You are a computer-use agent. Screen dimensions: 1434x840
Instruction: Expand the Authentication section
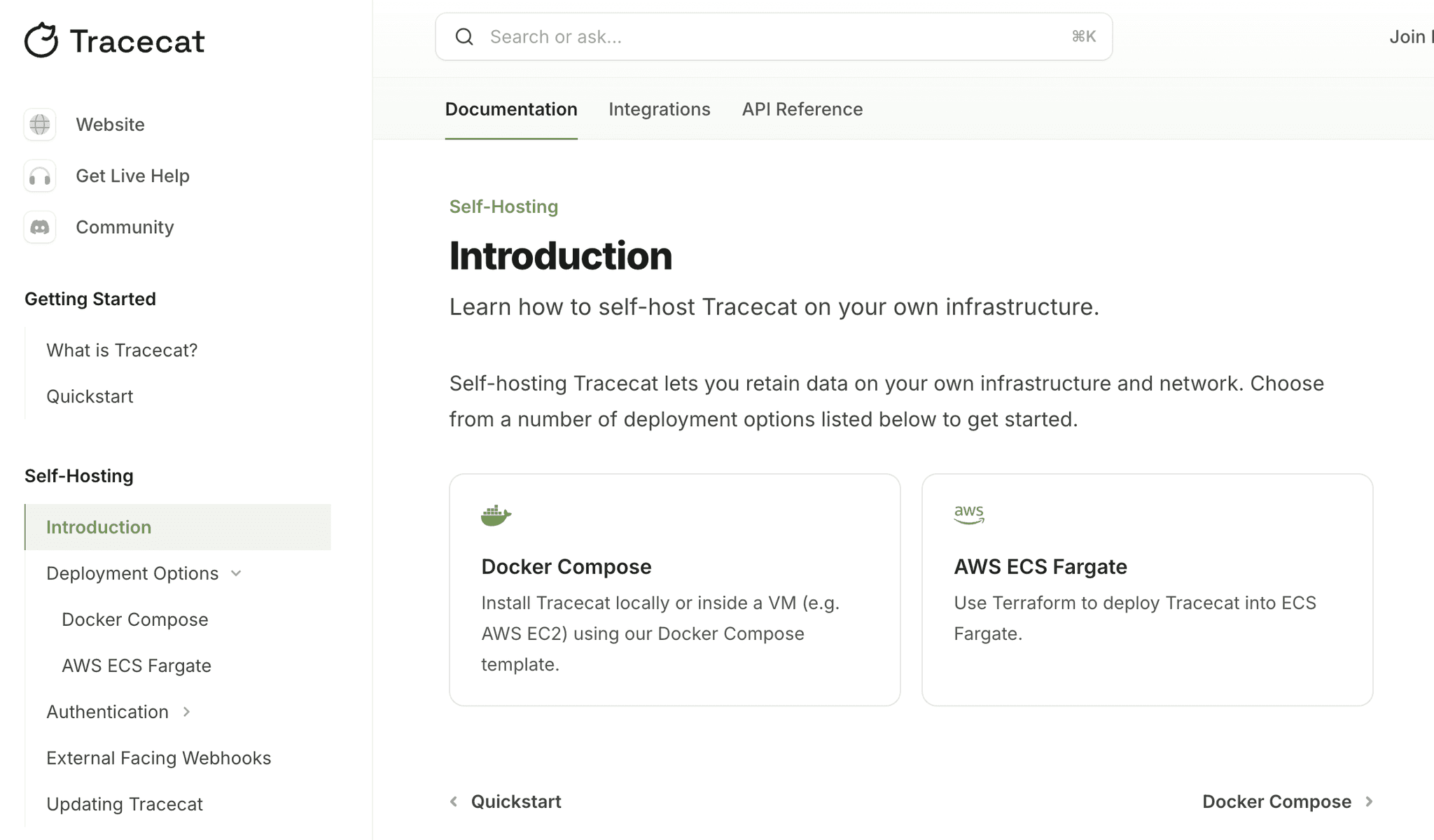[x=107, y=711]
